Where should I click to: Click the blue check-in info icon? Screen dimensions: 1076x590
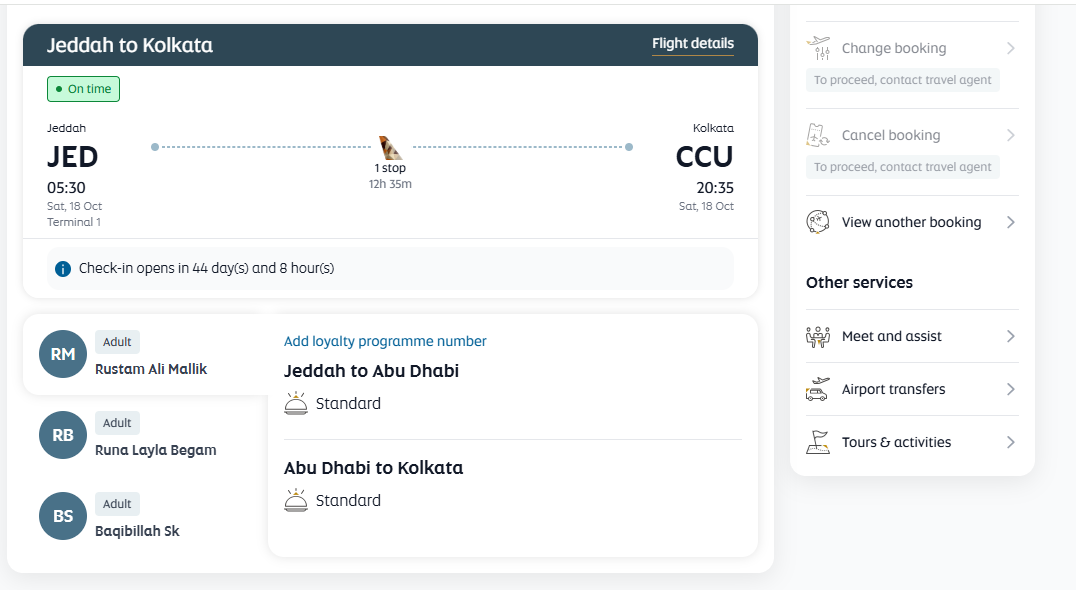[x=62, y=269]
